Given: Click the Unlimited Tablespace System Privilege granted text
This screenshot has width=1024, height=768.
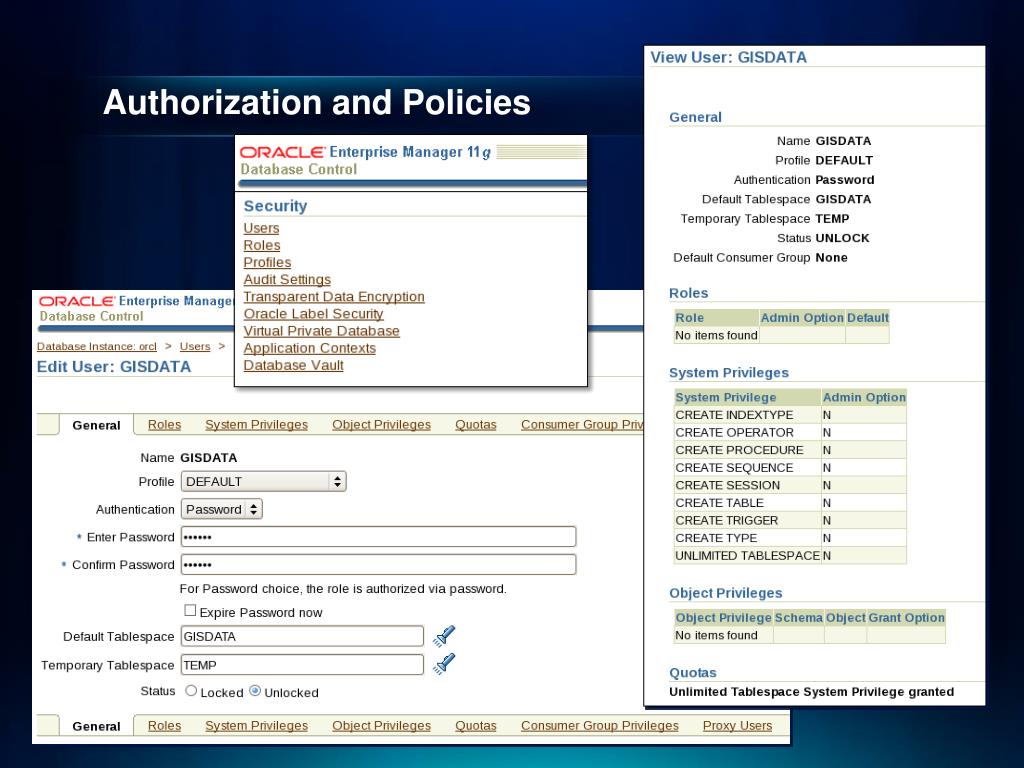Looking at the screenshot, I should [811, 692].
